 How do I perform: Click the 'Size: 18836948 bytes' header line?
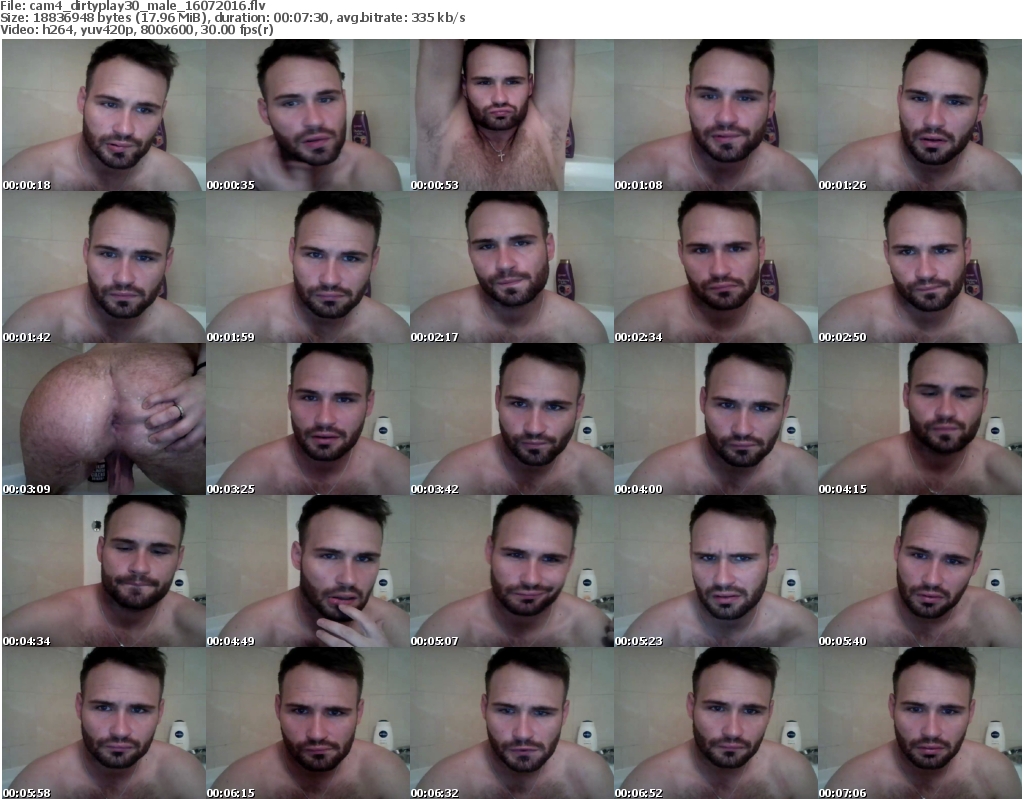coord(233,18)
